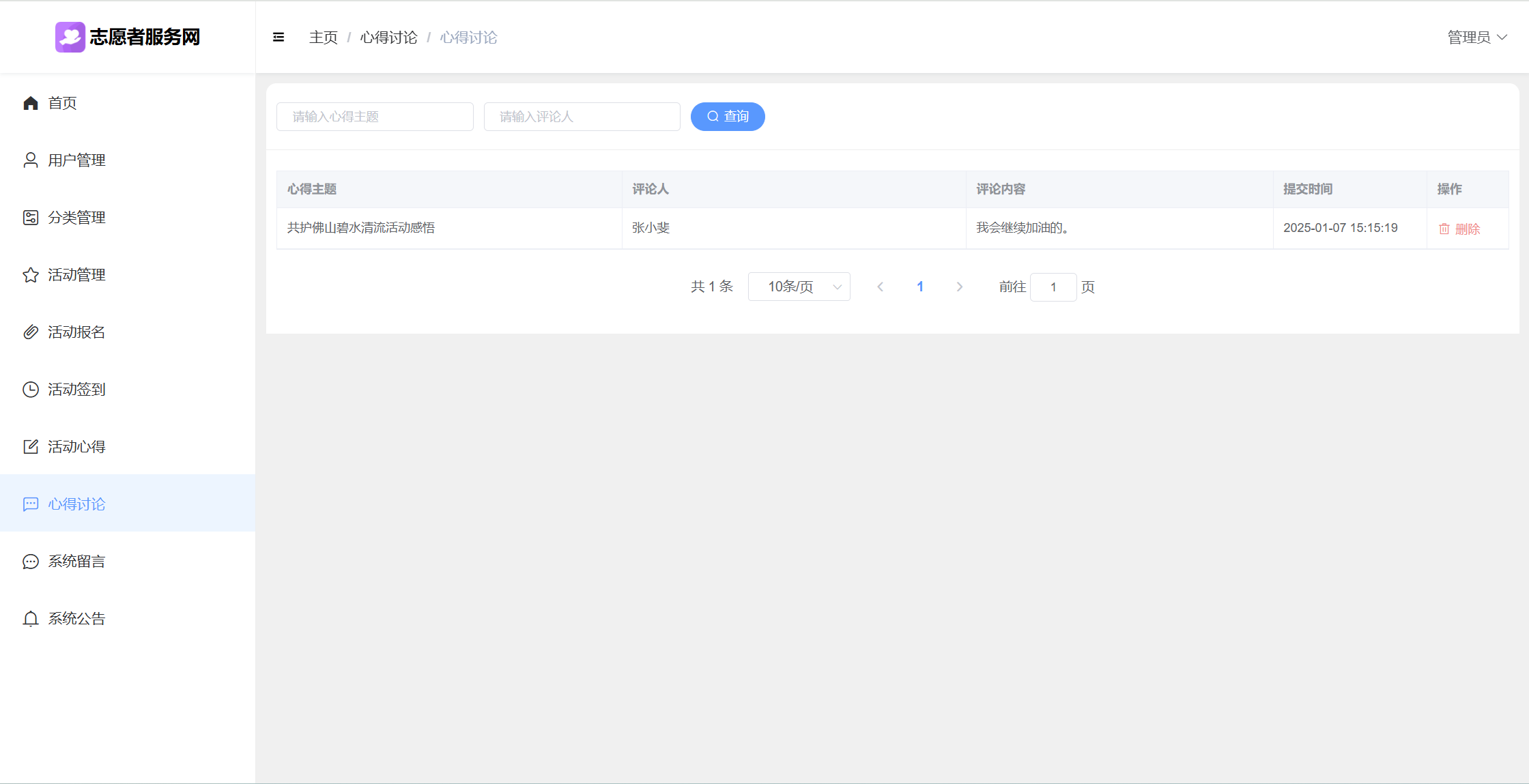Click the bell icon for 系统公告
The width and height of the screenshot is (1529, 784).
coord(31,619)
